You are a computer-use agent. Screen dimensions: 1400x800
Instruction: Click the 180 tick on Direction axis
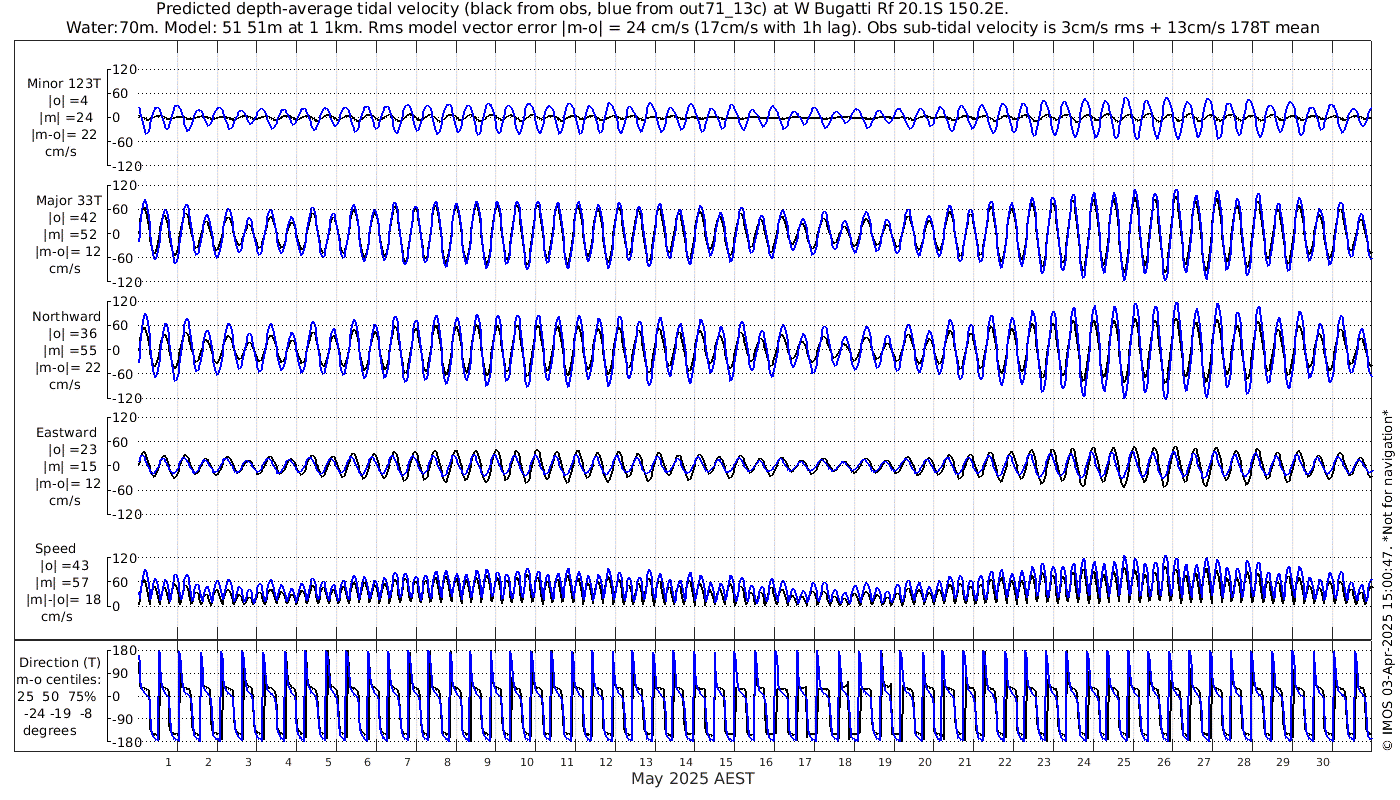(123, 651)
